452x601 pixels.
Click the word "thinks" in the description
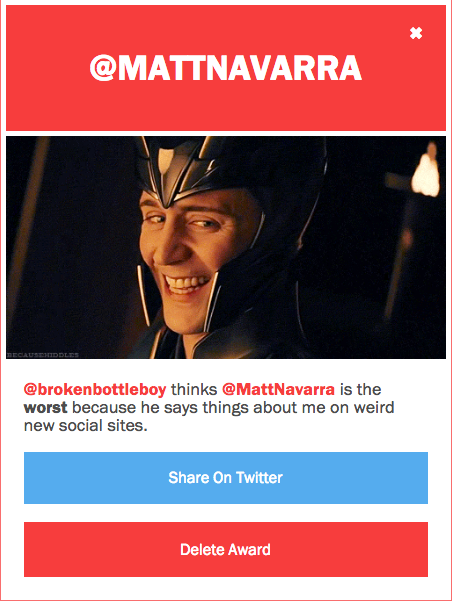coord(194,389)
